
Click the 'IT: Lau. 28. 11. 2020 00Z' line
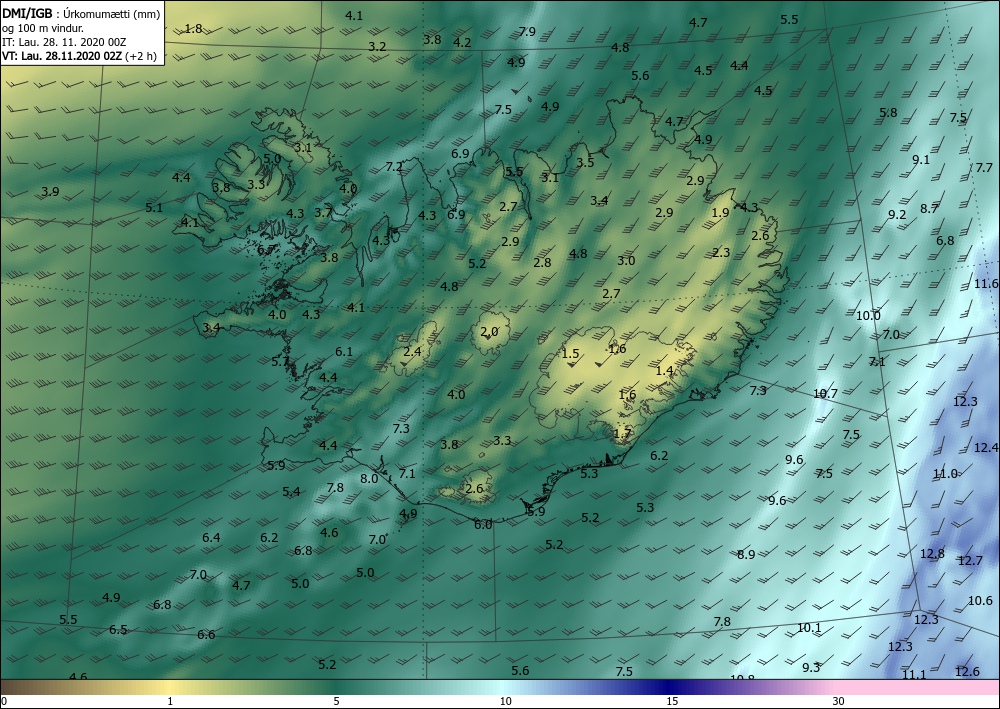[64, 42]
